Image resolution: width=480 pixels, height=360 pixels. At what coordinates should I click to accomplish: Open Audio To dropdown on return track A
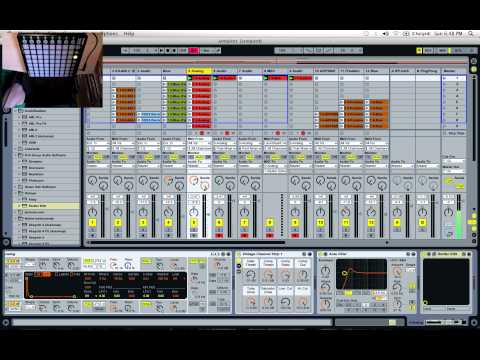pos(402,166)
